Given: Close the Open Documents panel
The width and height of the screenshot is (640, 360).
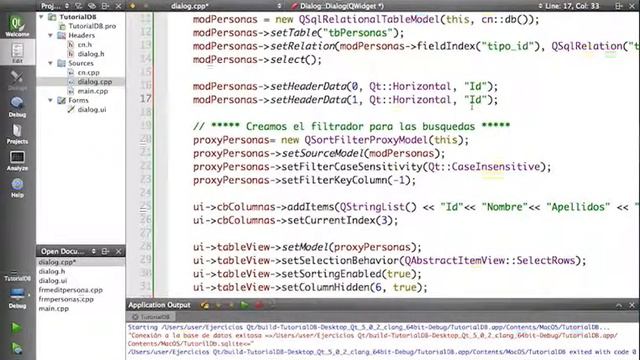Looking at the screenshot, I should tap(118, 251).
